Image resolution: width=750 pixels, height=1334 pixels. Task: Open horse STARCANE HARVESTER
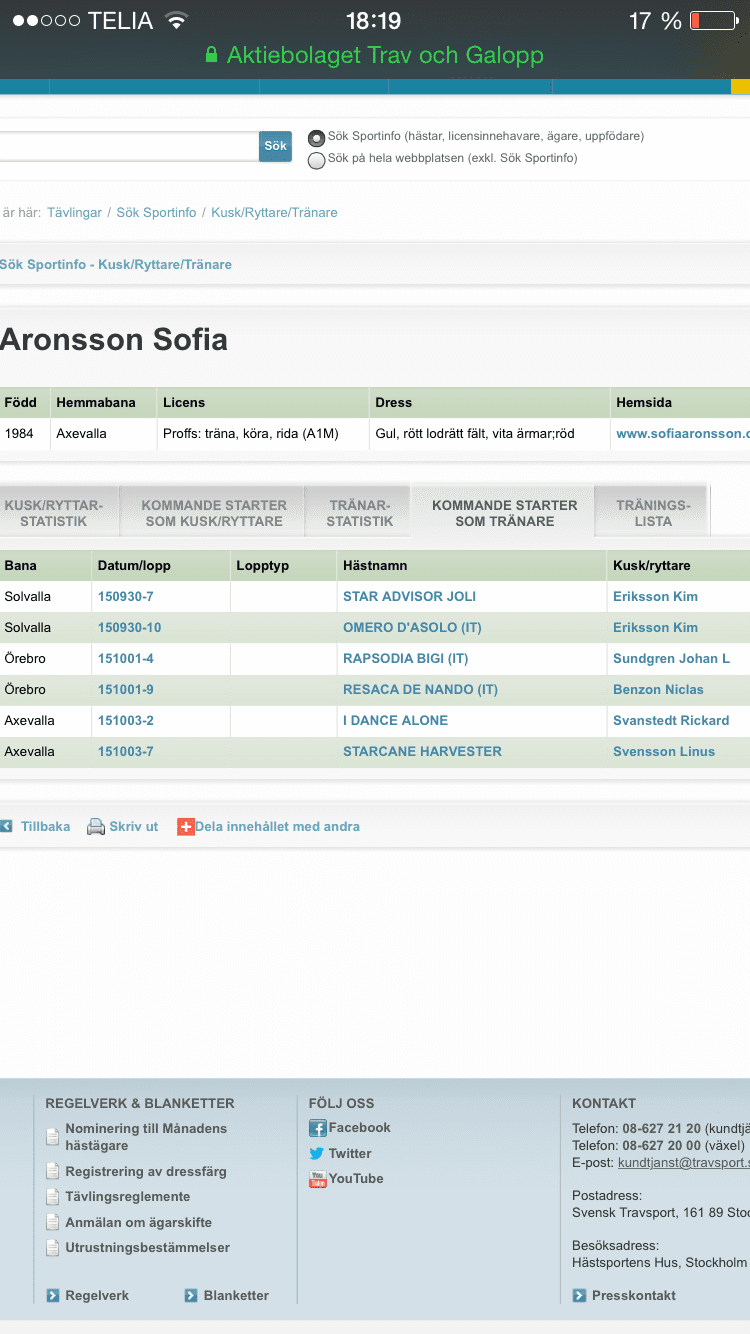click(422, 752)
